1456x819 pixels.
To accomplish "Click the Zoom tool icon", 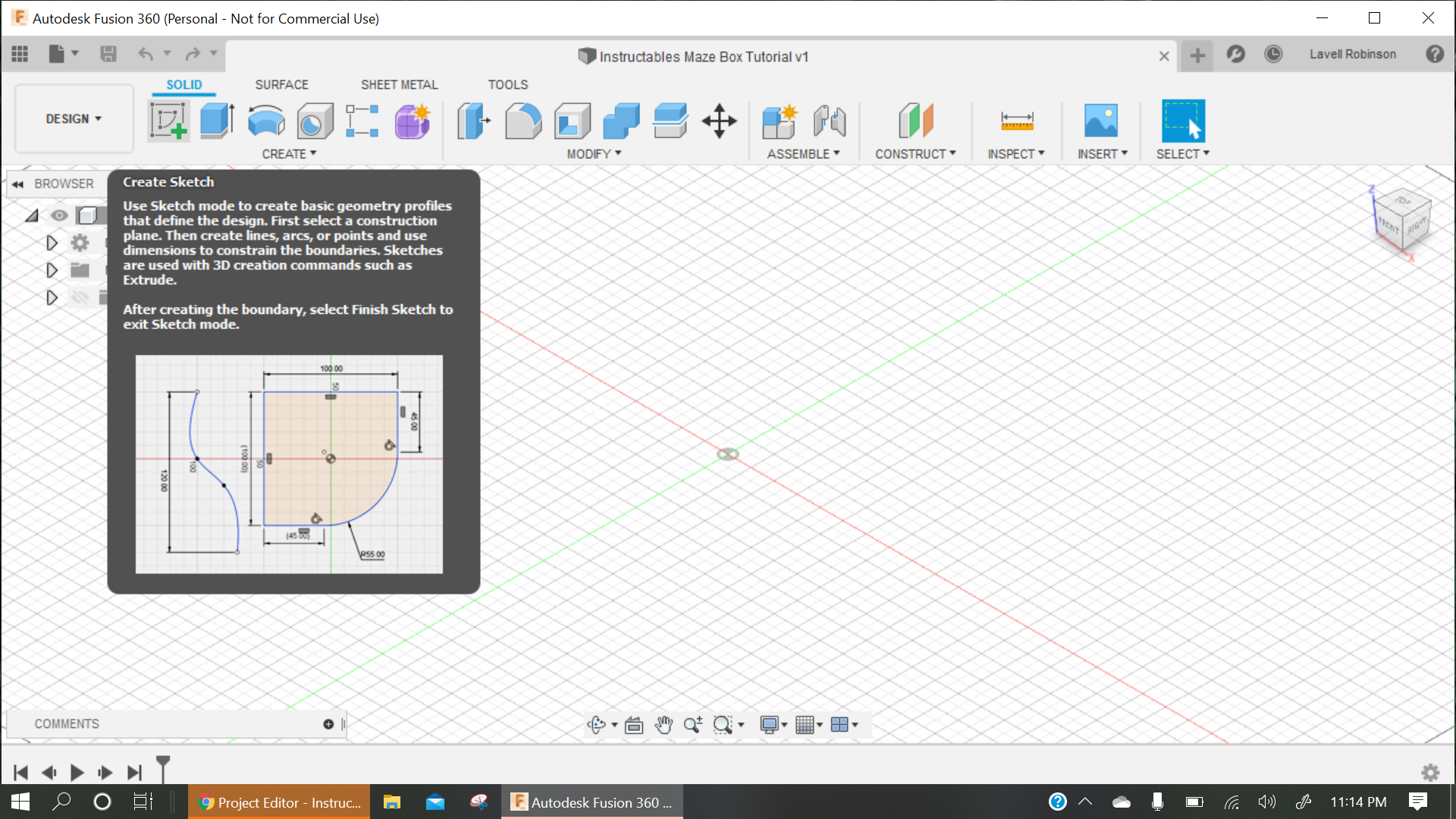I will pos(692,725).
